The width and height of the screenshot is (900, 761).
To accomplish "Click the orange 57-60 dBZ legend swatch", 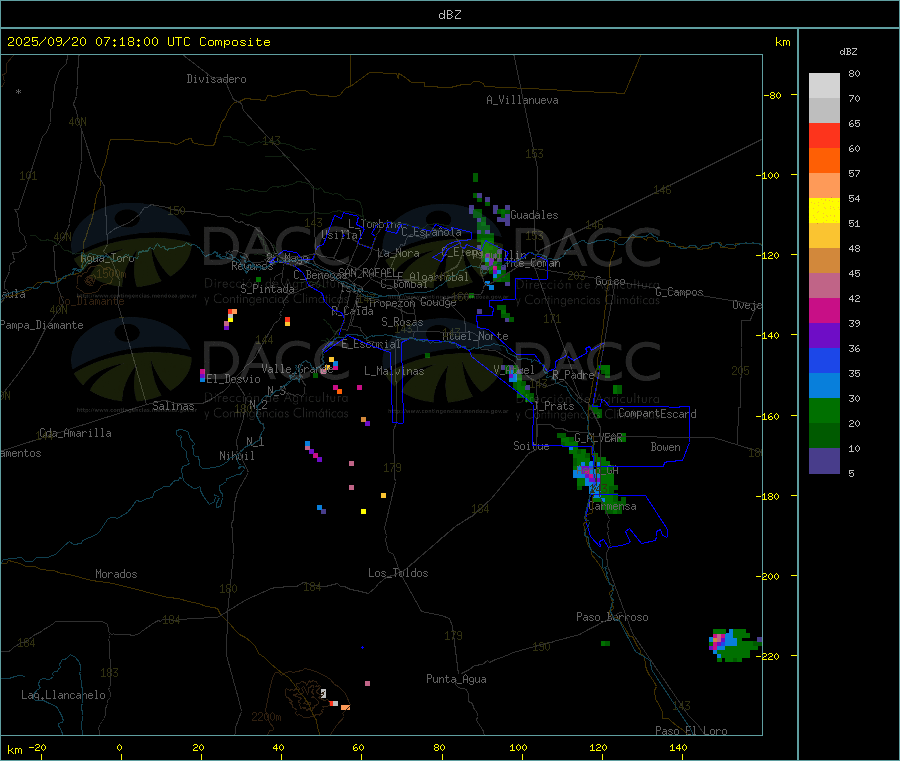I will tap(824, 161).
